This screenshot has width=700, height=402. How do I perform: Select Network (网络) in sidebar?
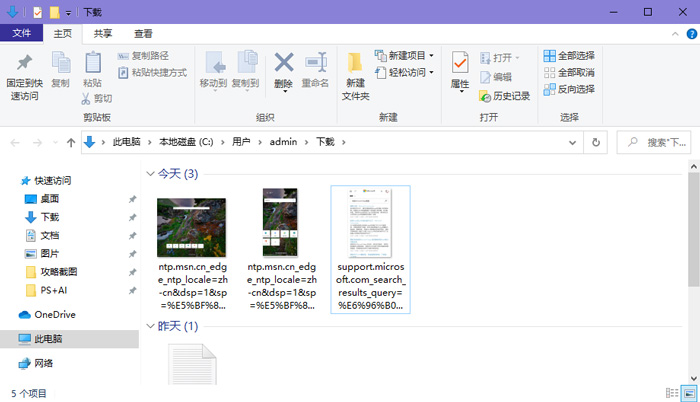(x=36, y=363)
